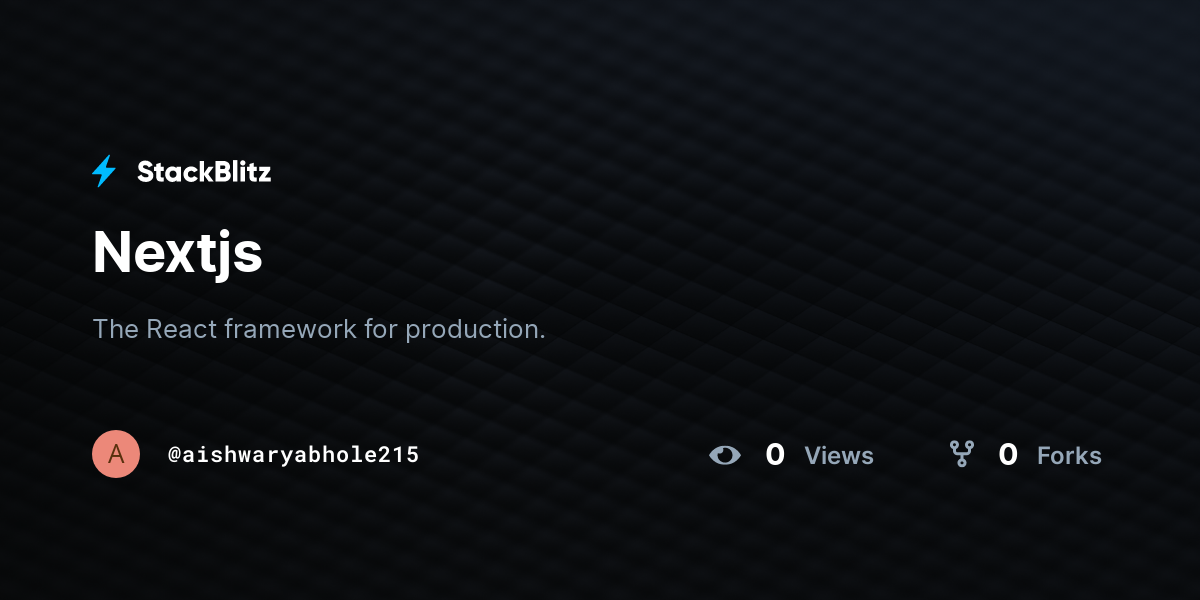
Task: Click the word Blitz in the StackBlitz wordmark
Action: pos(238,172)
